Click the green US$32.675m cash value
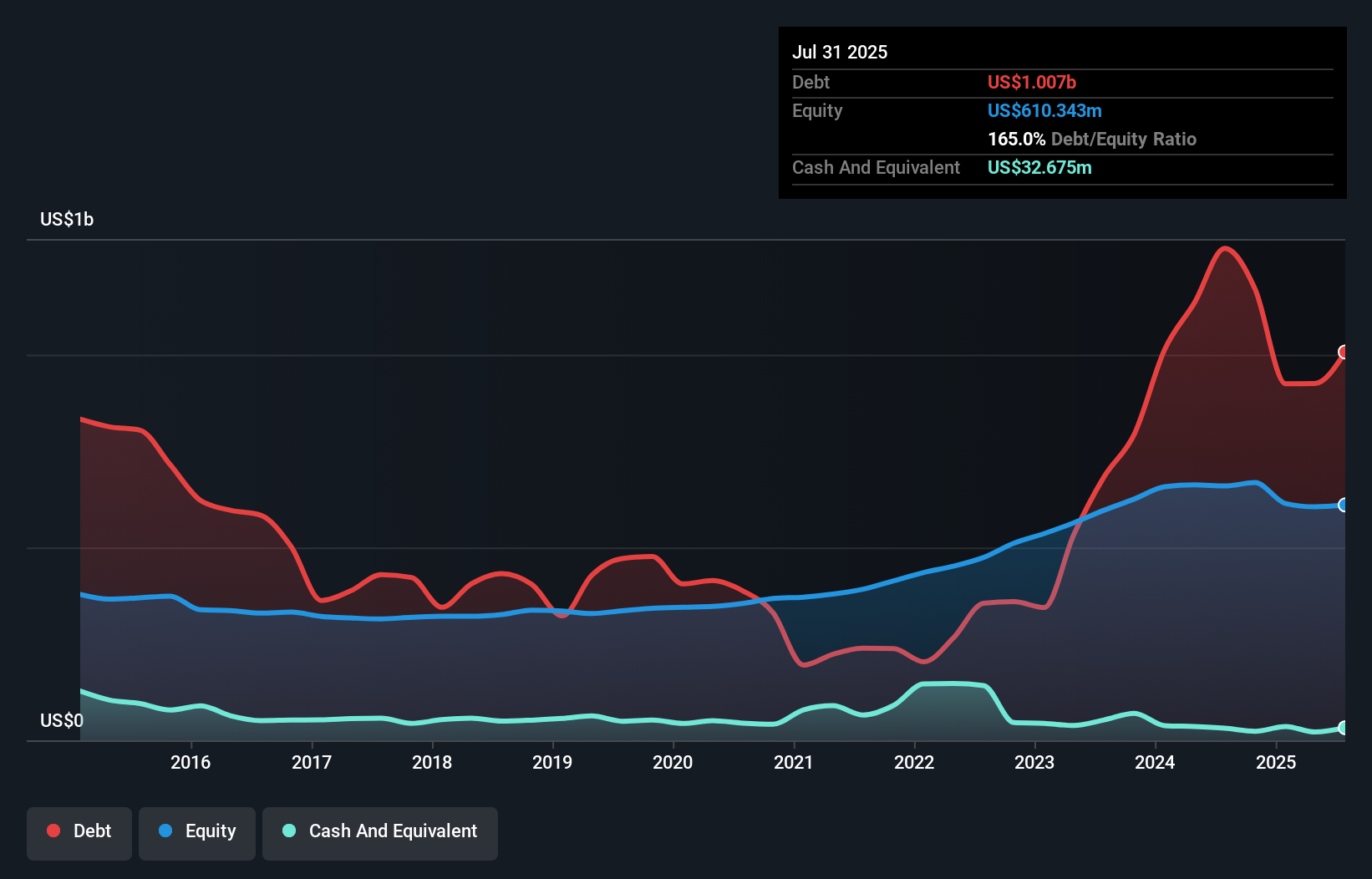Image resolution: width=1372 pixels, height=879 pixels. (1039, 167)
